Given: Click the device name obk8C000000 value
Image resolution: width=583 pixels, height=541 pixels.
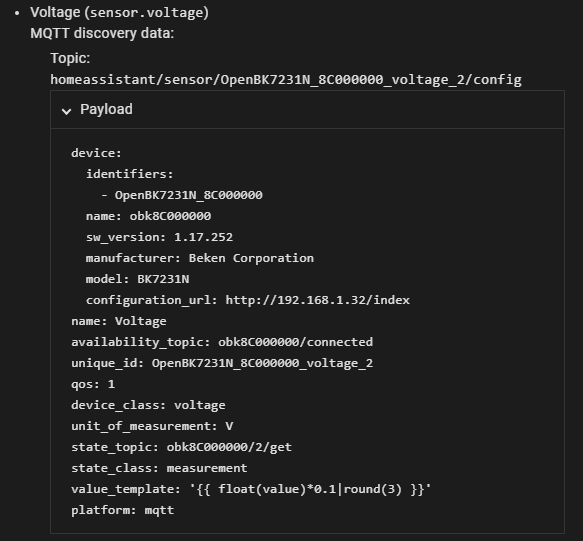Looking at the screenshot, I should (x=170, y=216).
